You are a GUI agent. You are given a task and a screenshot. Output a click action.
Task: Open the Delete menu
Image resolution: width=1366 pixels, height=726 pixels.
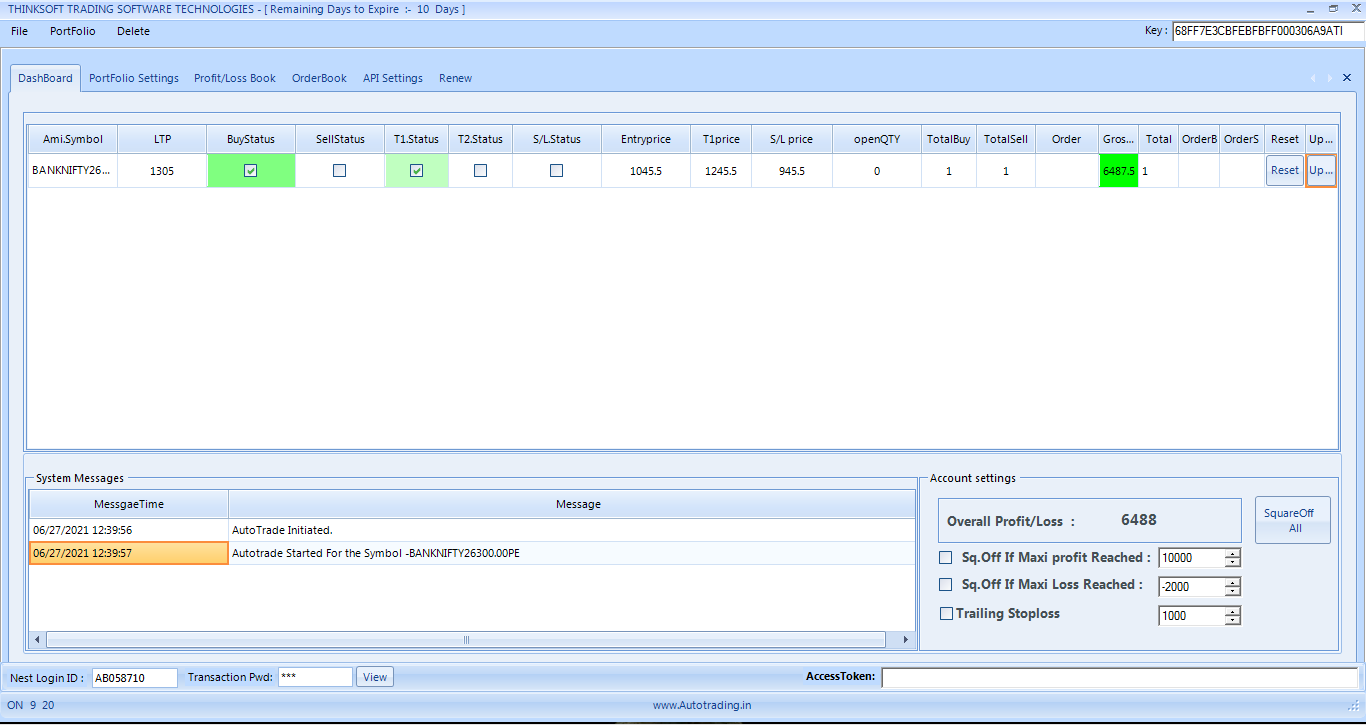133,31
